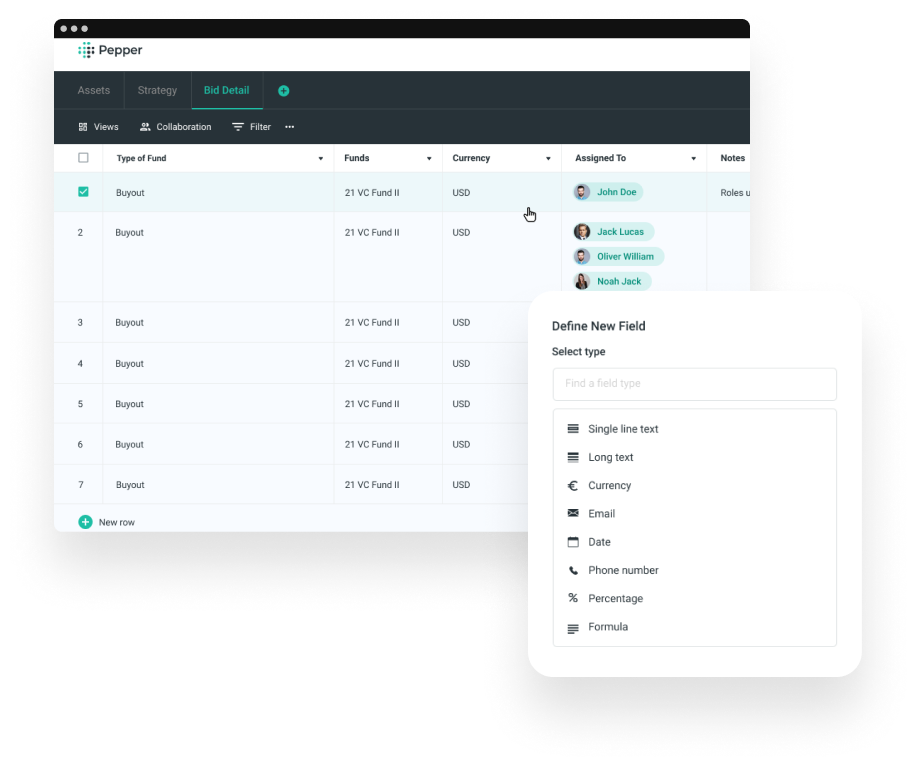The image size is (916, 766).
Task: Expand the Type of Fund column dropdown
Action: click(x=320, y=159)
